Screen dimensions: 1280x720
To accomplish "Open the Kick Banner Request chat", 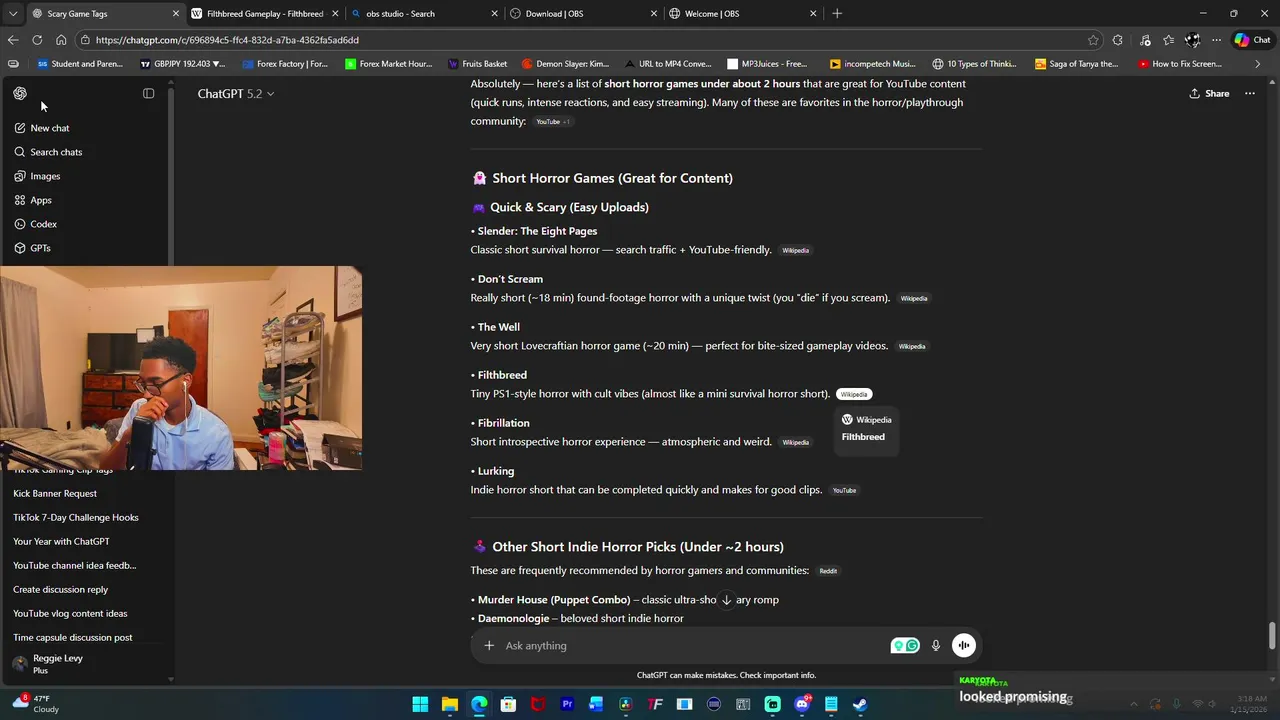I will pos(55,493).
